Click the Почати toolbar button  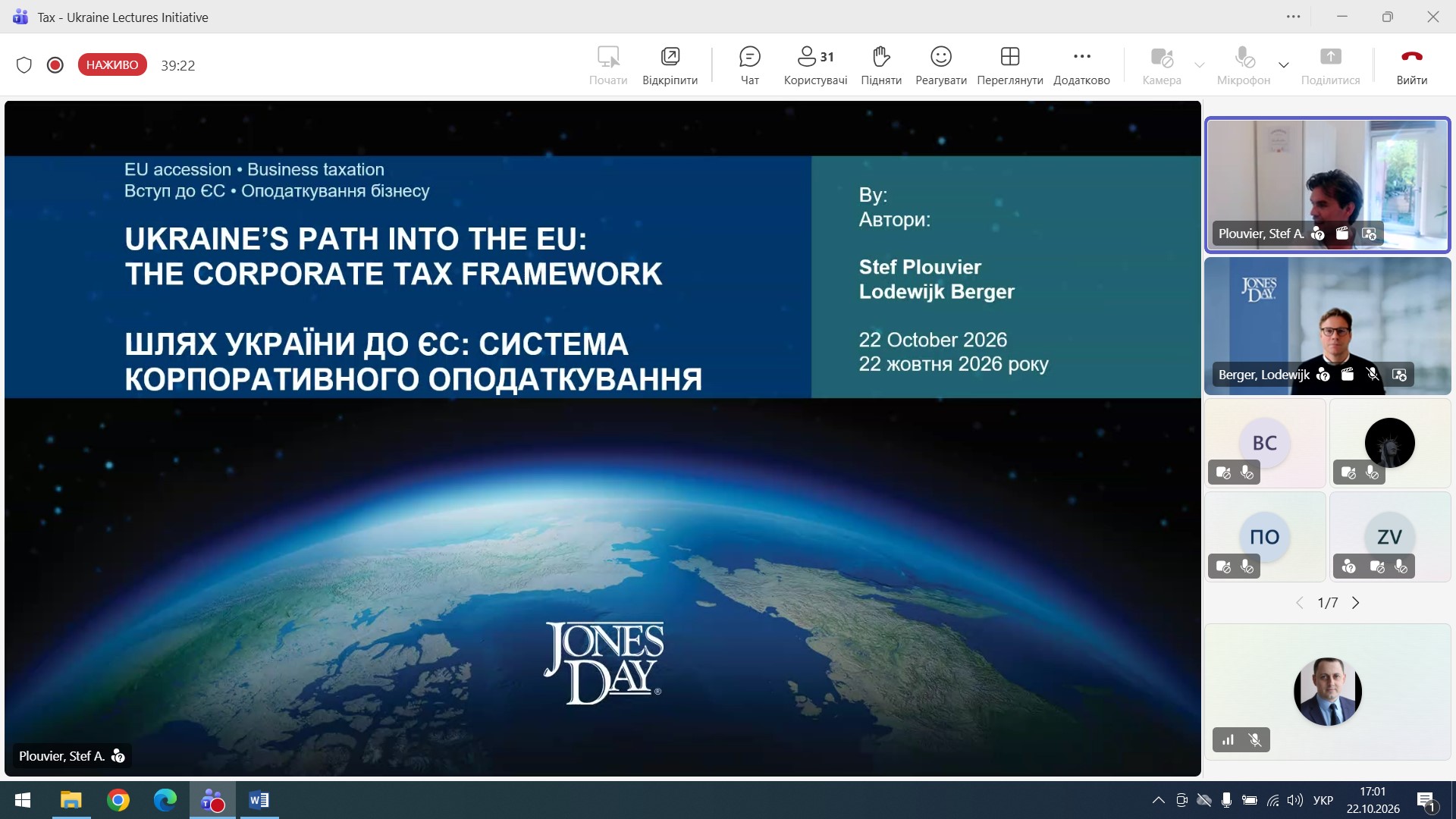click(x=608, y=65)
